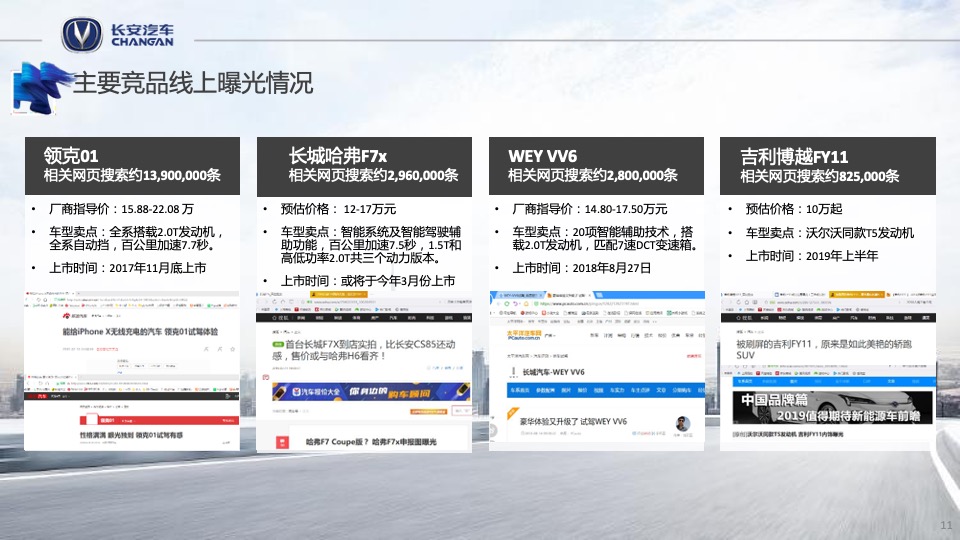Click the 长城哈弗F7x card heading

tap(337, 156)
